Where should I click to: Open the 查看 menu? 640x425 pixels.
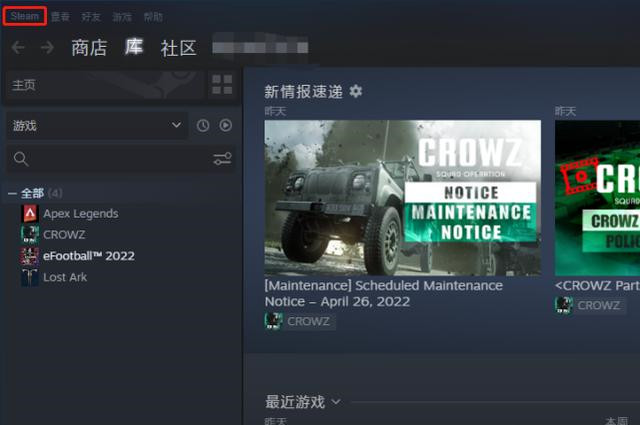tap(60, 17)
